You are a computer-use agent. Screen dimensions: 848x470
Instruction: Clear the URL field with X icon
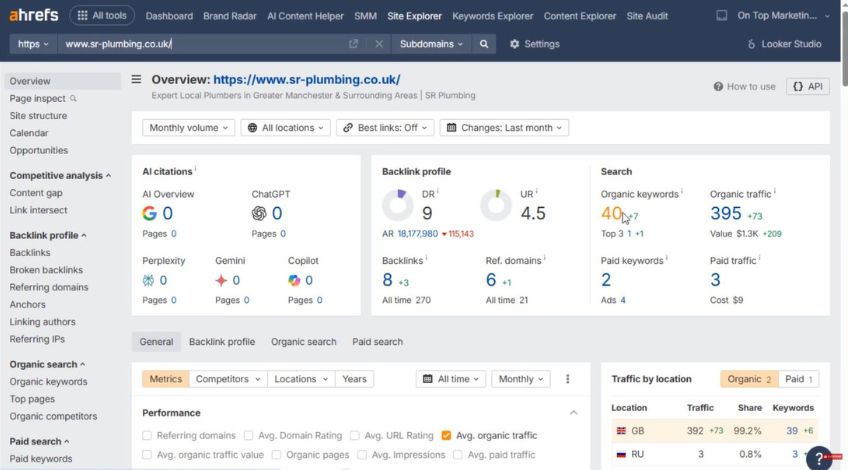[x=379, y=44]
